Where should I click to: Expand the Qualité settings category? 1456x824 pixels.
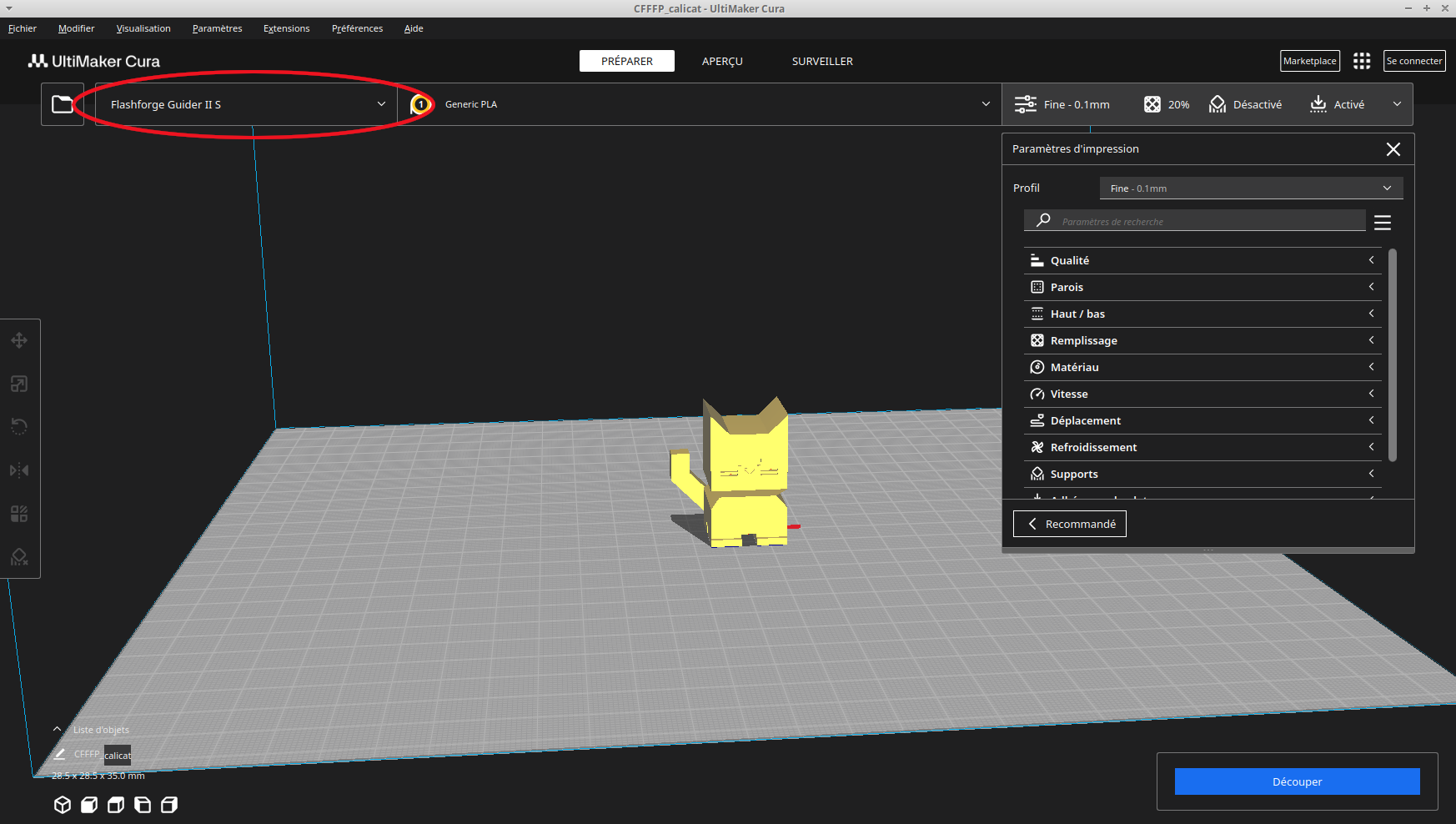click(x=1202, y=261)
